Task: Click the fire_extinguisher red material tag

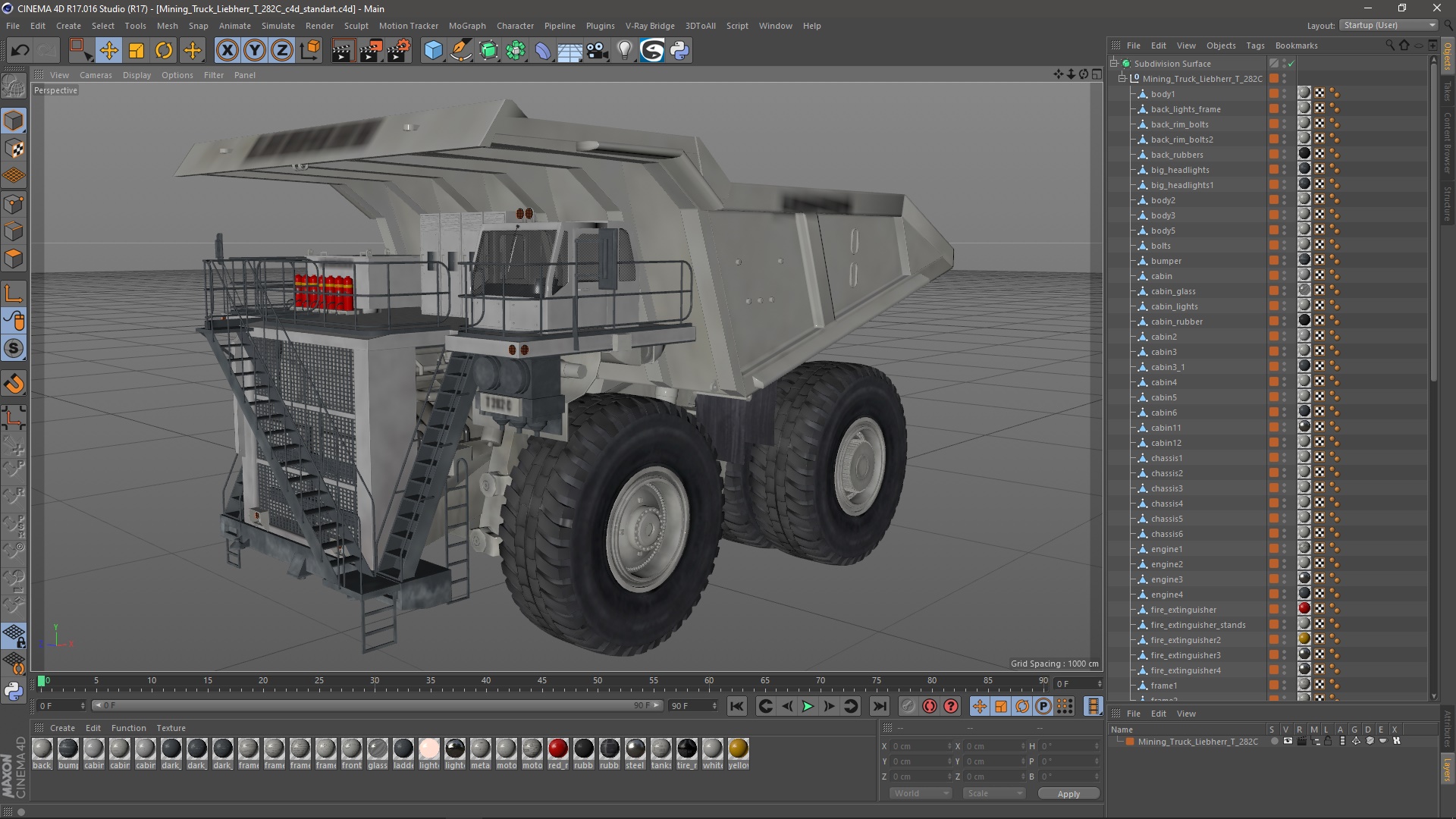Action: coord(1304,608)
